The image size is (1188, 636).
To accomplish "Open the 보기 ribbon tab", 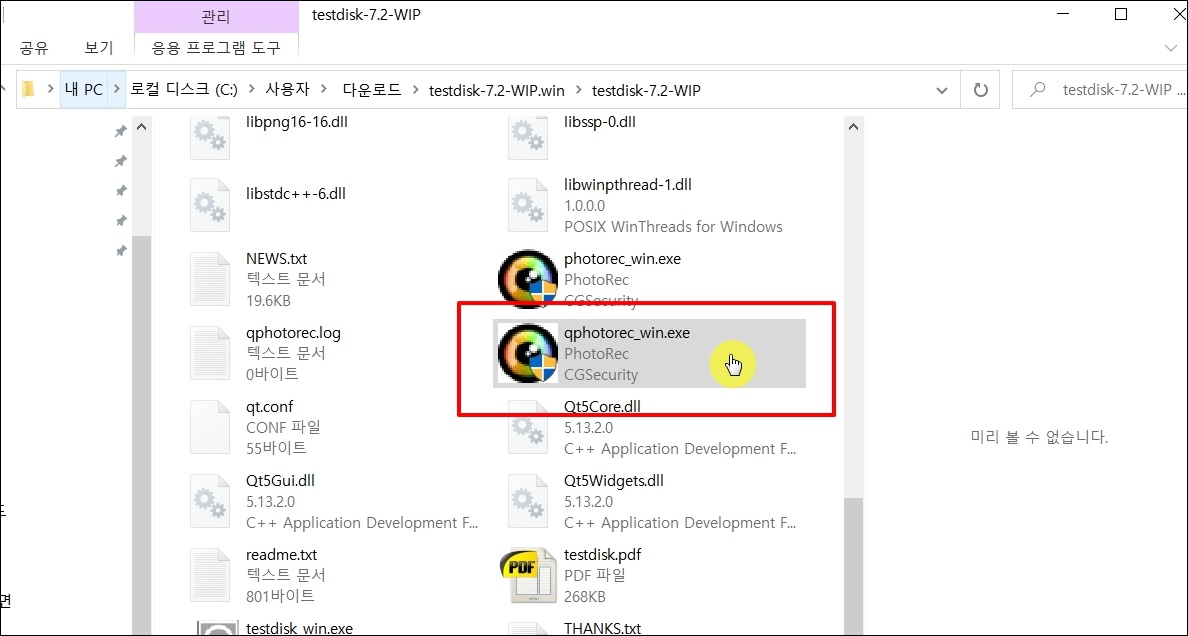I will (x=98, y=48).
